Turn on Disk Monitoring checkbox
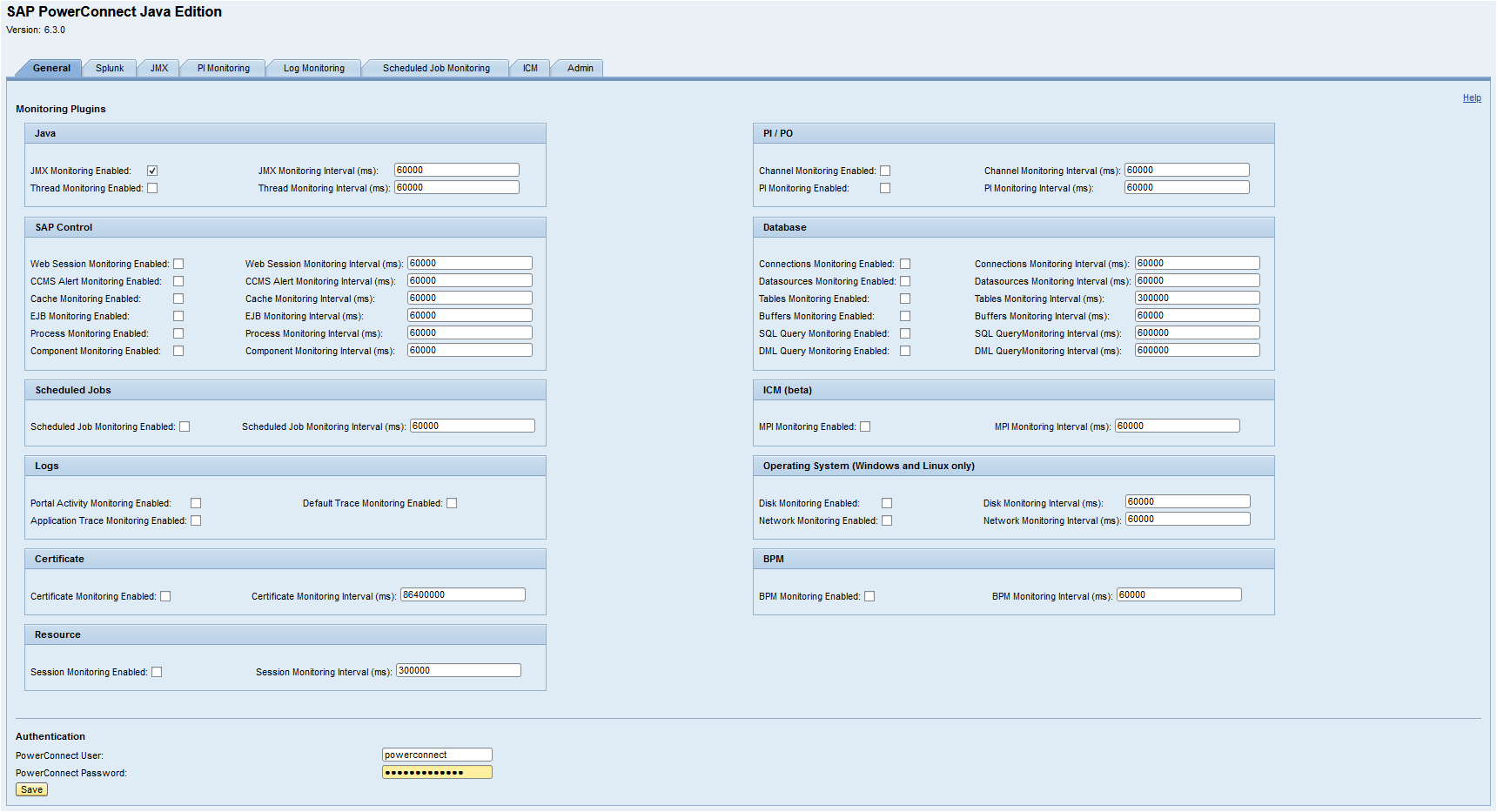Viewport: 1497px width, 812px height. point(887,503)
